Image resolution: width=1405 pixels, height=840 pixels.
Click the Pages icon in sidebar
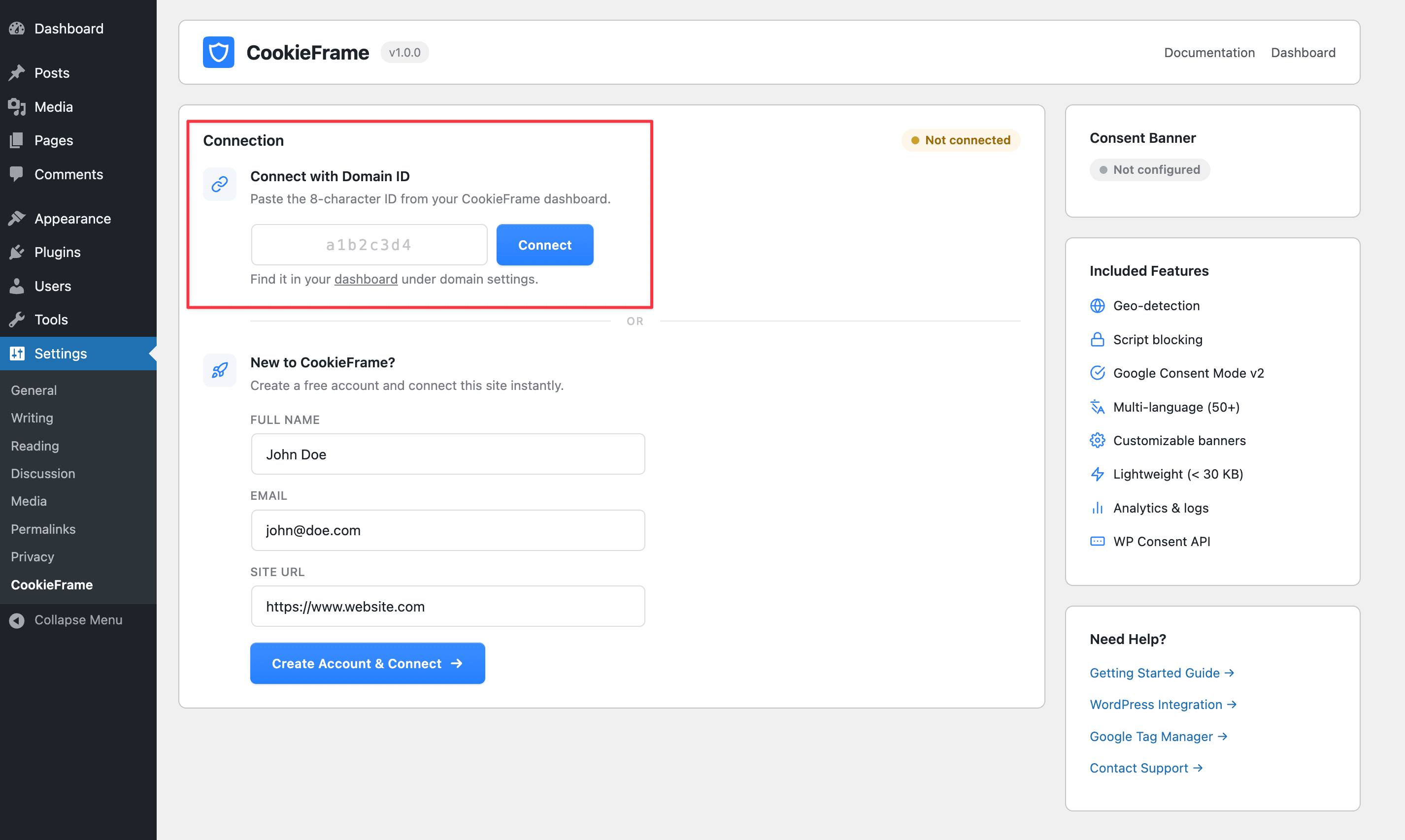tap(17, 140)
